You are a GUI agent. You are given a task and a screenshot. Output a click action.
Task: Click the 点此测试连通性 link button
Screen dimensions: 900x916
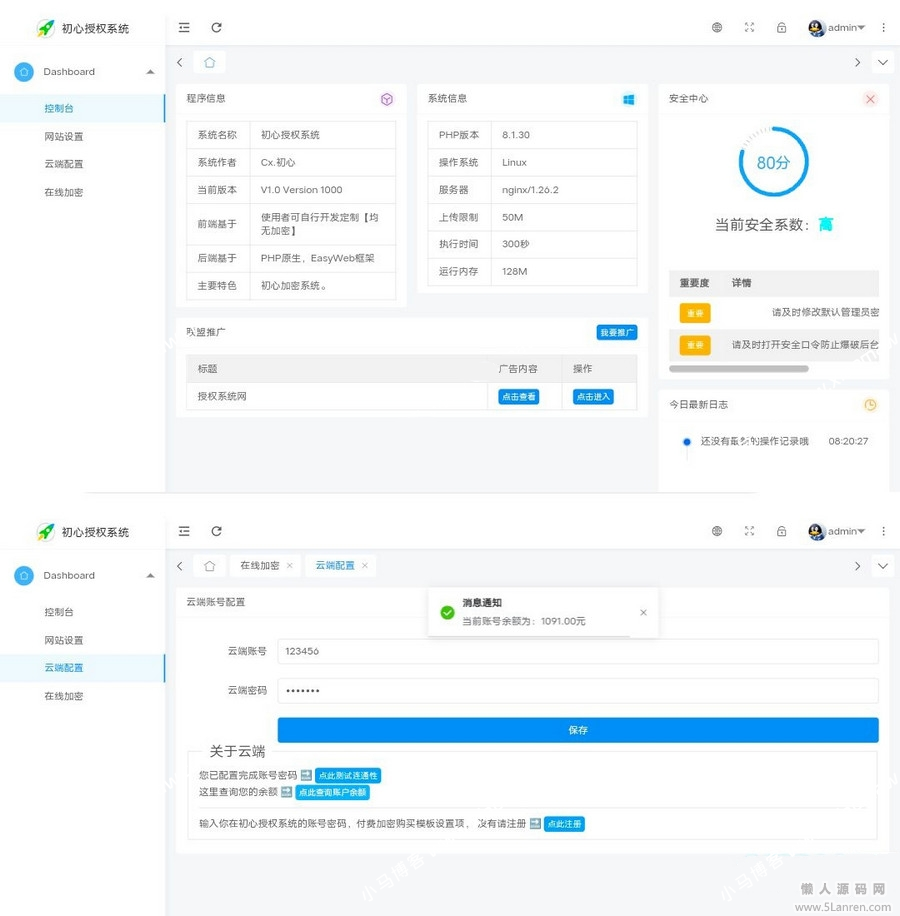[348, 776]
